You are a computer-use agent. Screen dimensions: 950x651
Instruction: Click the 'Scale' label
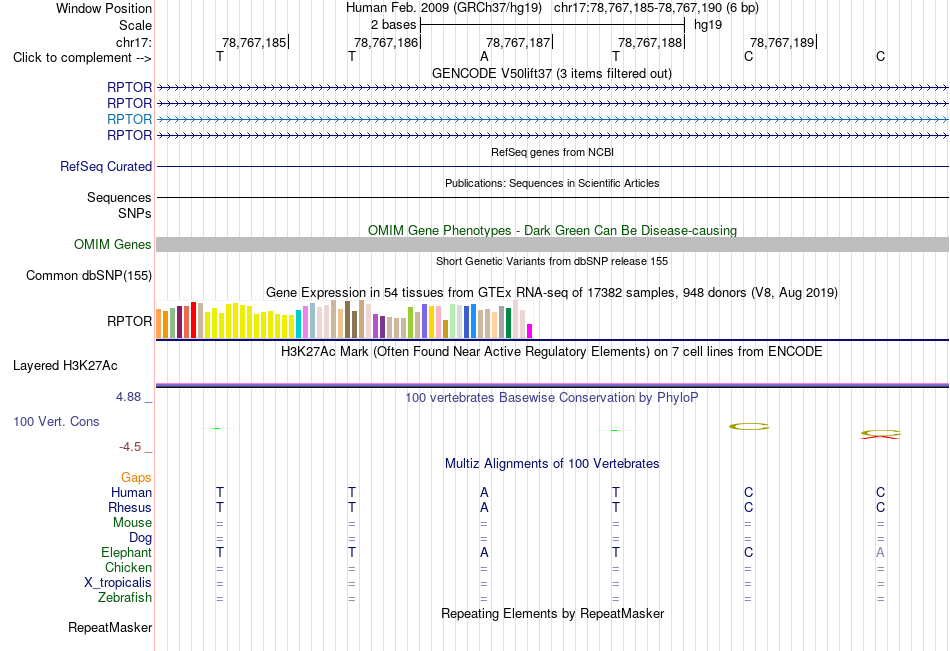tap(135, 25)
